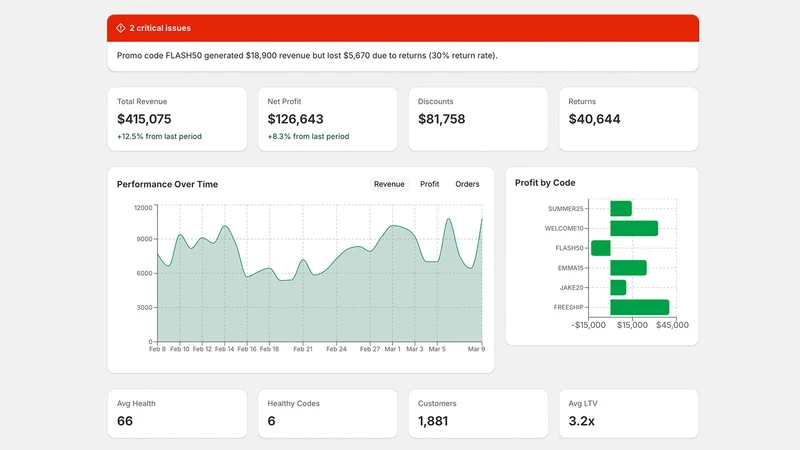This screenshot has height=450, width=800.
Task: Click the Mar 9 date label
Action: pos(477,349)
